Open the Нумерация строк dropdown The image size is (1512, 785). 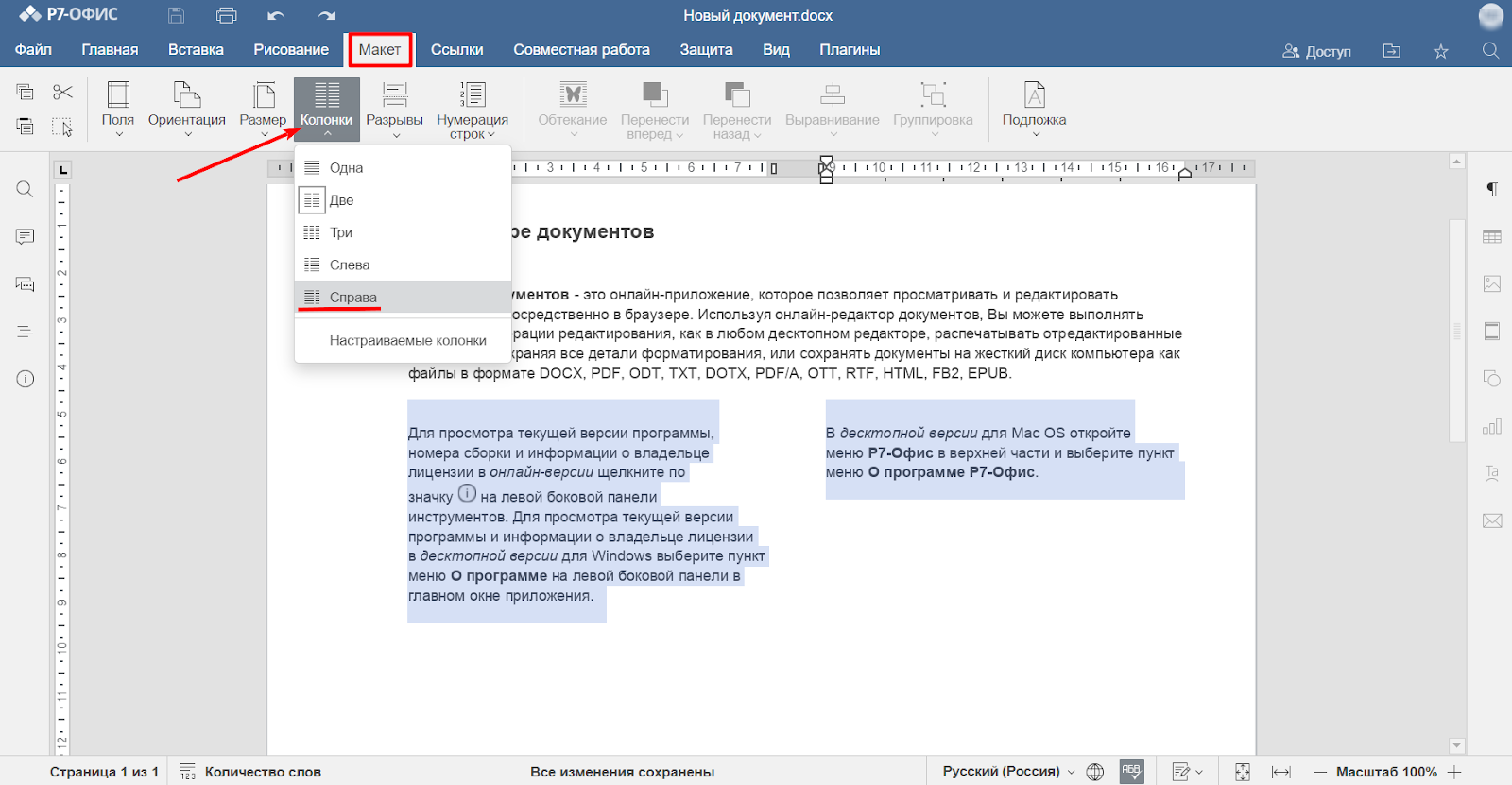tap(472, 110)
